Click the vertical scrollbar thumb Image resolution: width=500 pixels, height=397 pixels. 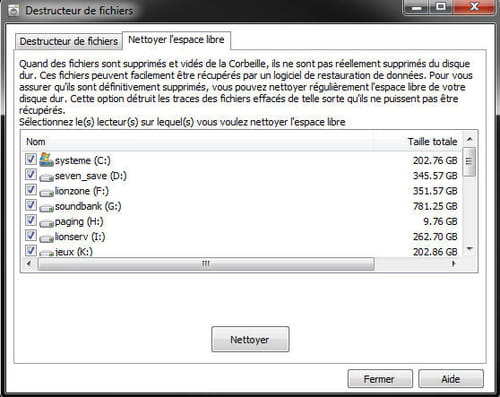coord(470,162)
